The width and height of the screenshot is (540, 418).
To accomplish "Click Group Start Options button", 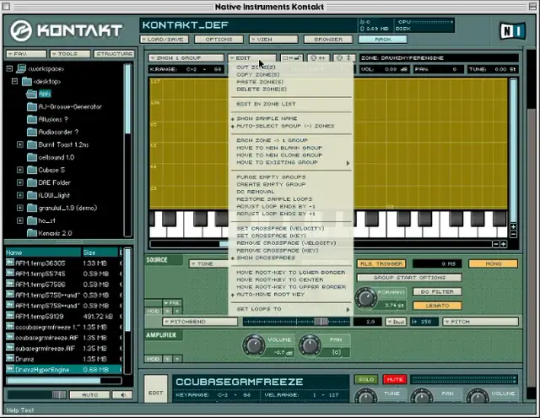I will coord(409,278).
